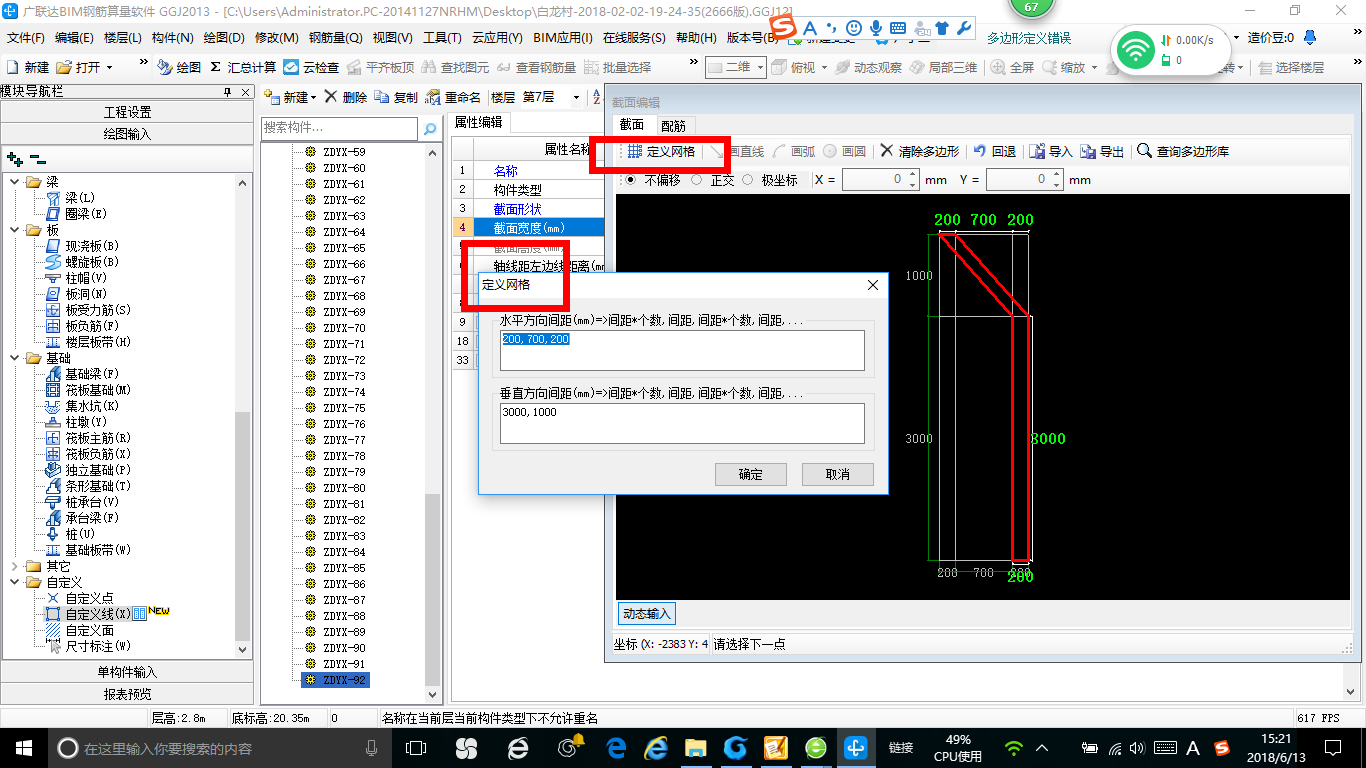Open the 报表预览 panel
Viewport: 1366px width, 768px height.
(127, 694)
